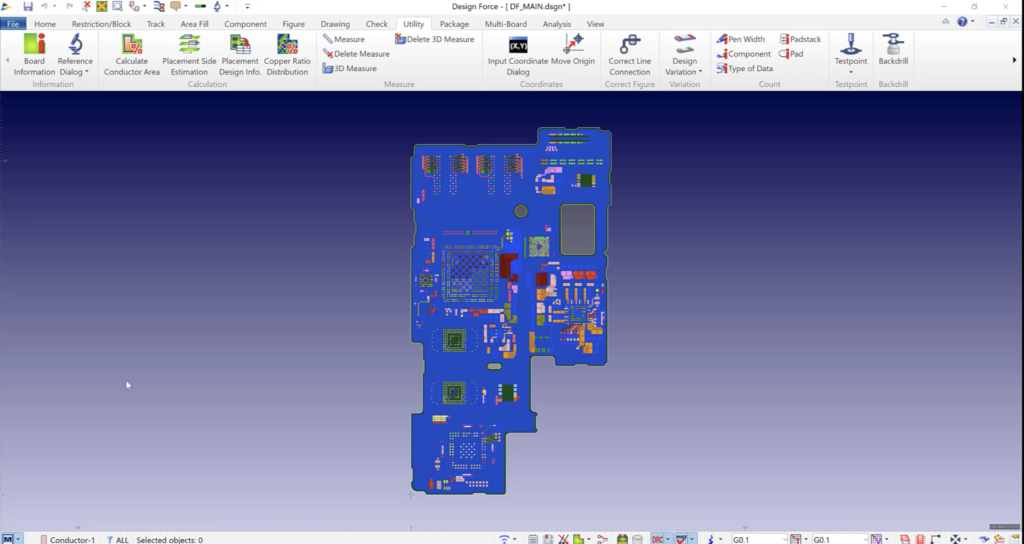Count by Component

pos(744,54)
